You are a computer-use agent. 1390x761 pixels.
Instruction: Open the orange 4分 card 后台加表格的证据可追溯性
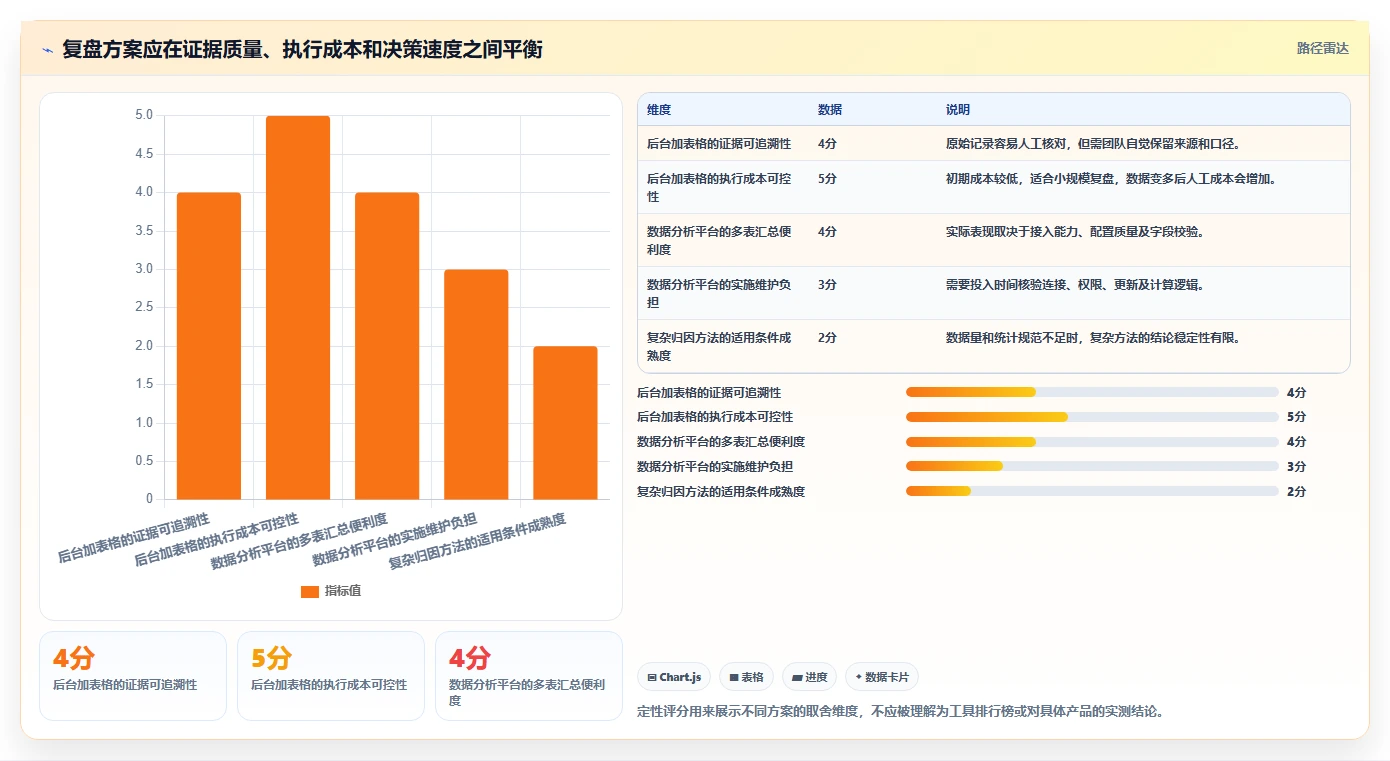click(133, 676)
